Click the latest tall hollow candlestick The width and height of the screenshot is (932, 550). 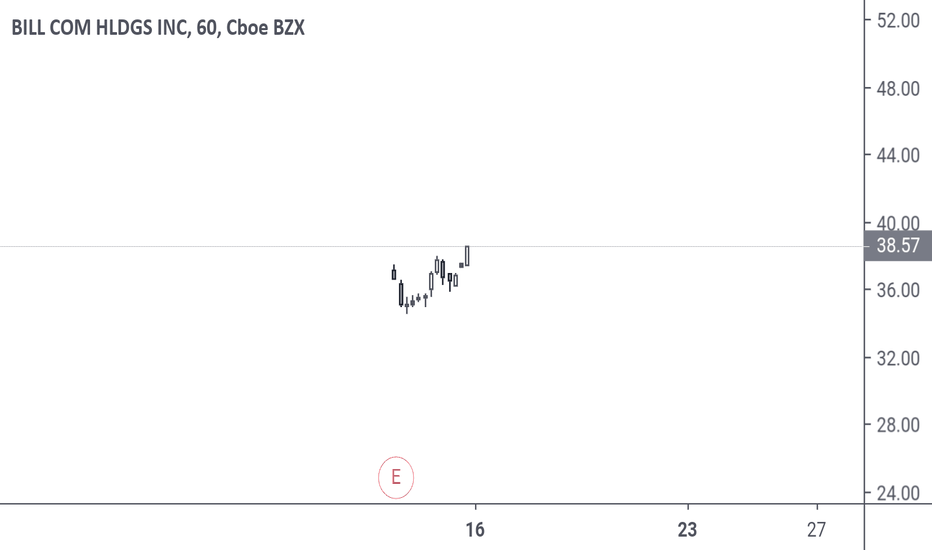[467, 256]
